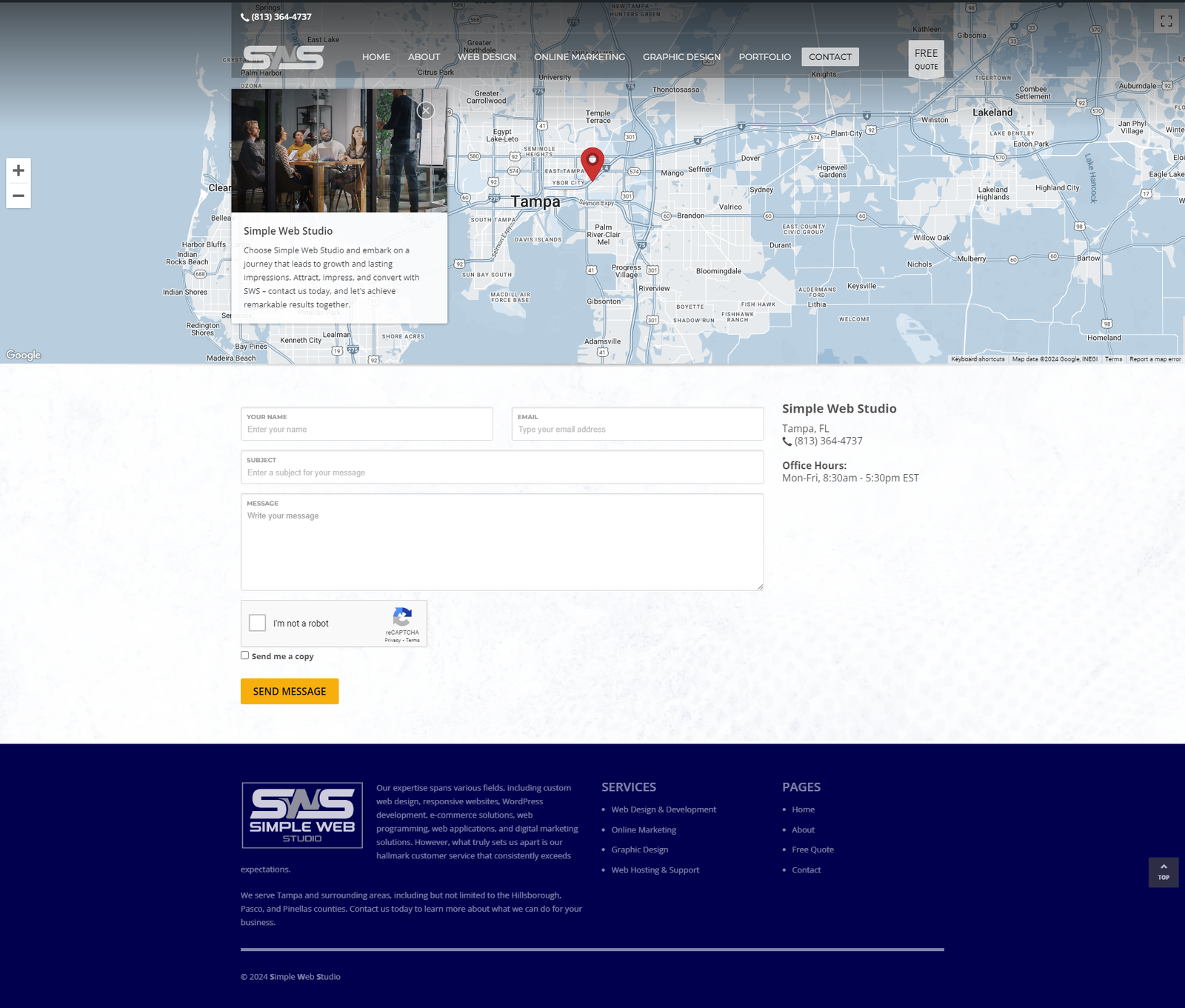Click the SWS logo in header
The width and height of the screenshot is (1185, 1008).
coord(283,57)
